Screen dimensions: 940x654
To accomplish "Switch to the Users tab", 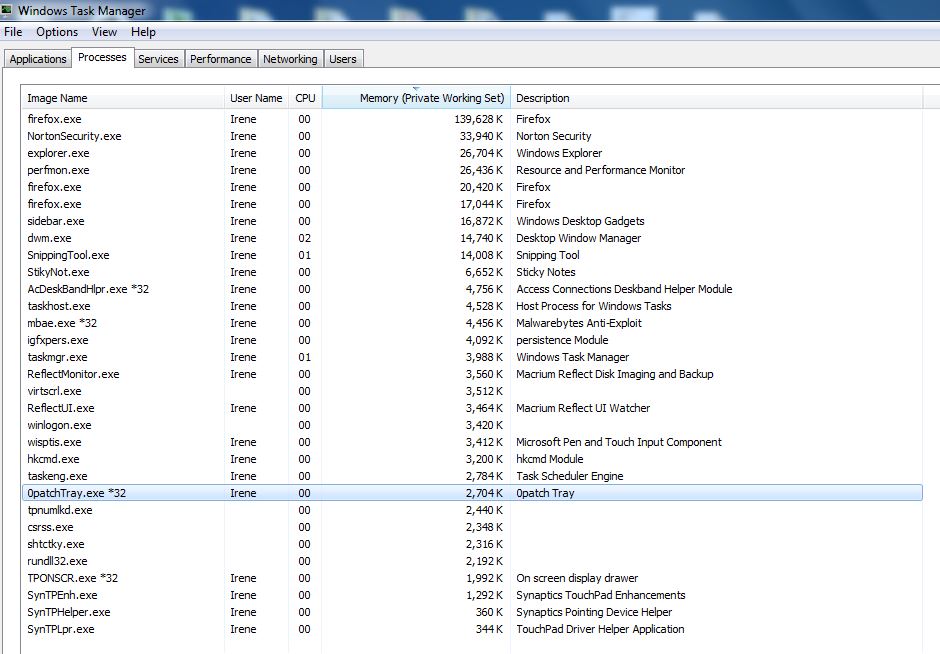I will [343, 59].
